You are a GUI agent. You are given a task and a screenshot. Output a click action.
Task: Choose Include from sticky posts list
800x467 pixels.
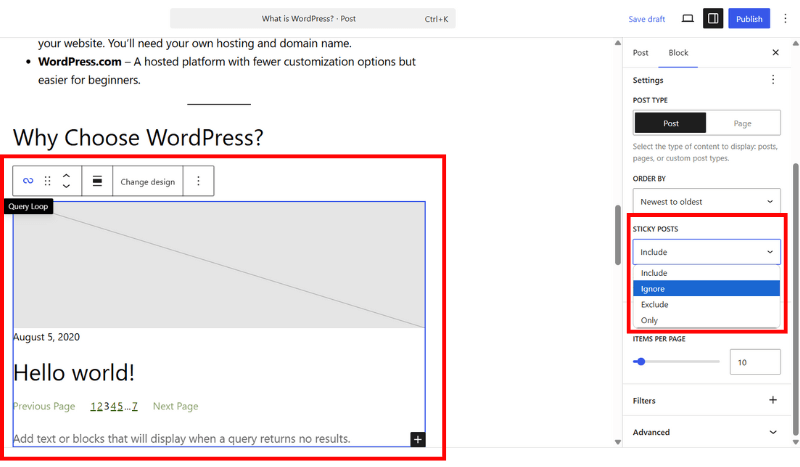[x=706, y=273]
